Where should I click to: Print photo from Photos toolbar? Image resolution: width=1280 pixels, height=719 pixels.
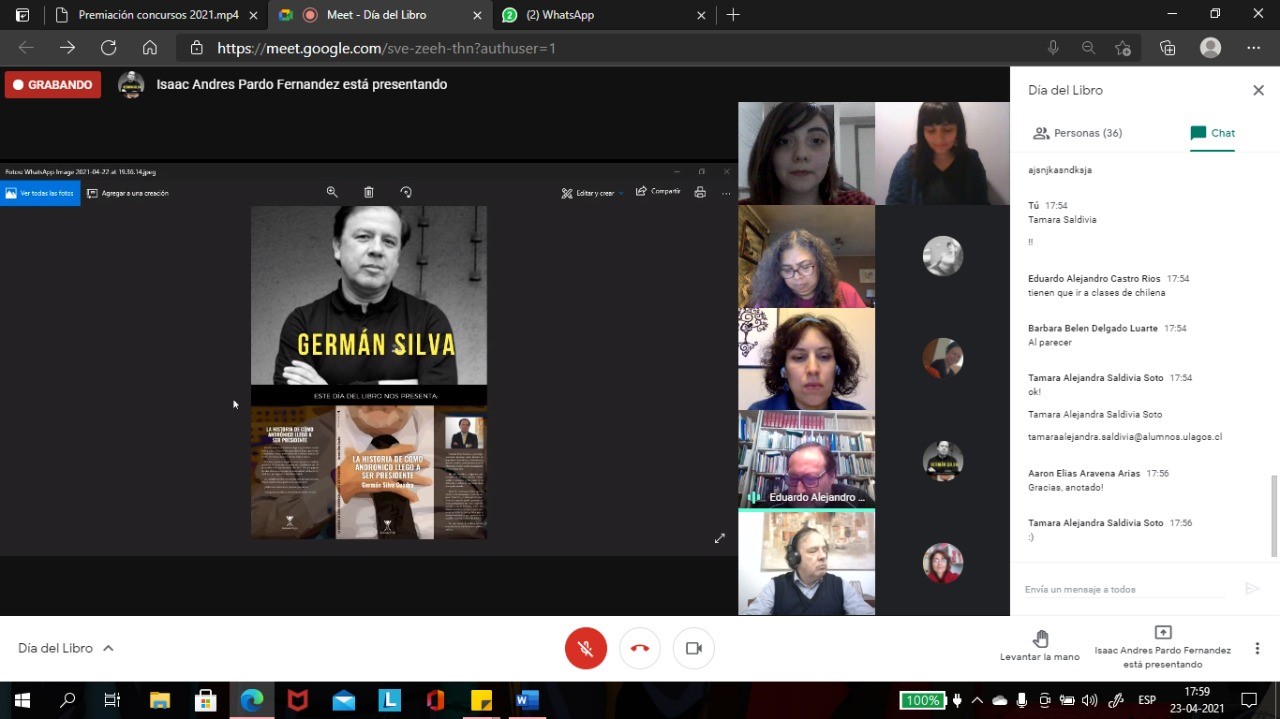(x=700, y=192)
